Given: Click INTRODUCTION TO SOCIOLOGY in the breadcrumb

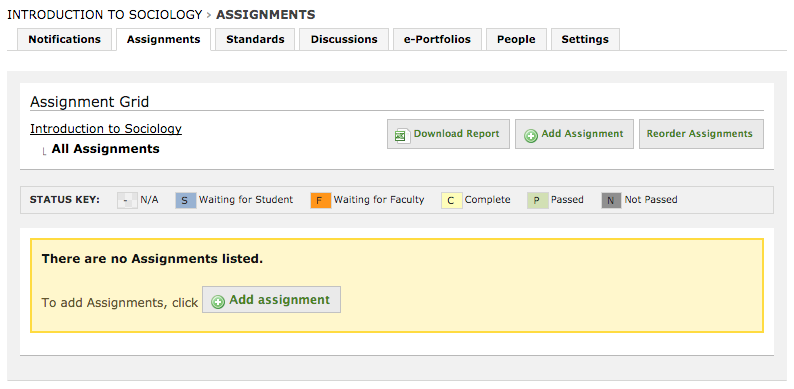Looking at the screenshot, I should click(x=105, y=15).
